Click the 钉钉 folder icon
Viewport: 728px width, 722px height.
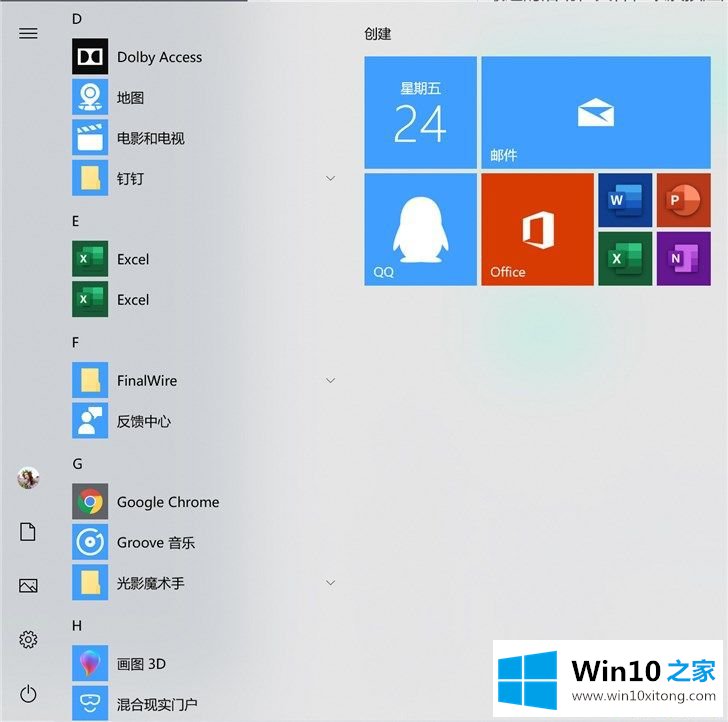click(90, 178)
